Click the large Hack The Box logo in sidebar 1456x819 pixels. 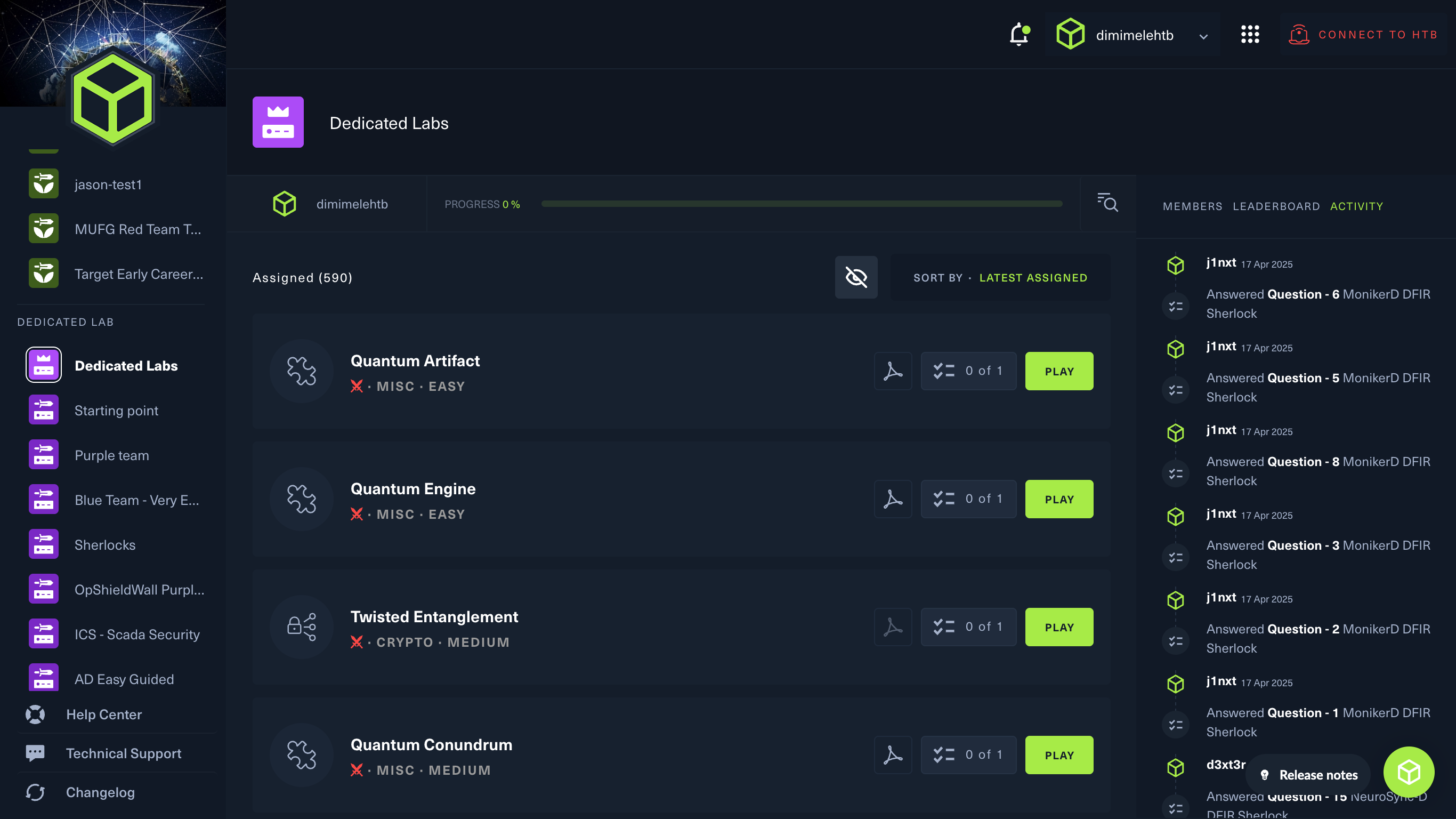click(x=112, y=99)
